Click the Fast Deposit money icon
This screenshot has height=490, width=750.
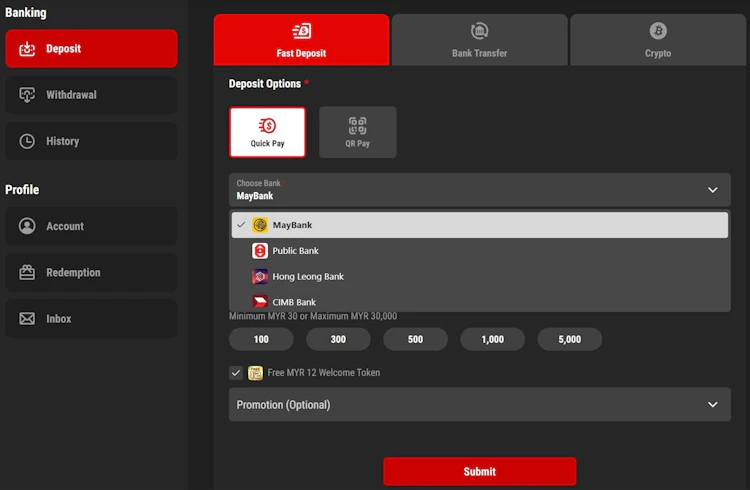click(301, 31)
